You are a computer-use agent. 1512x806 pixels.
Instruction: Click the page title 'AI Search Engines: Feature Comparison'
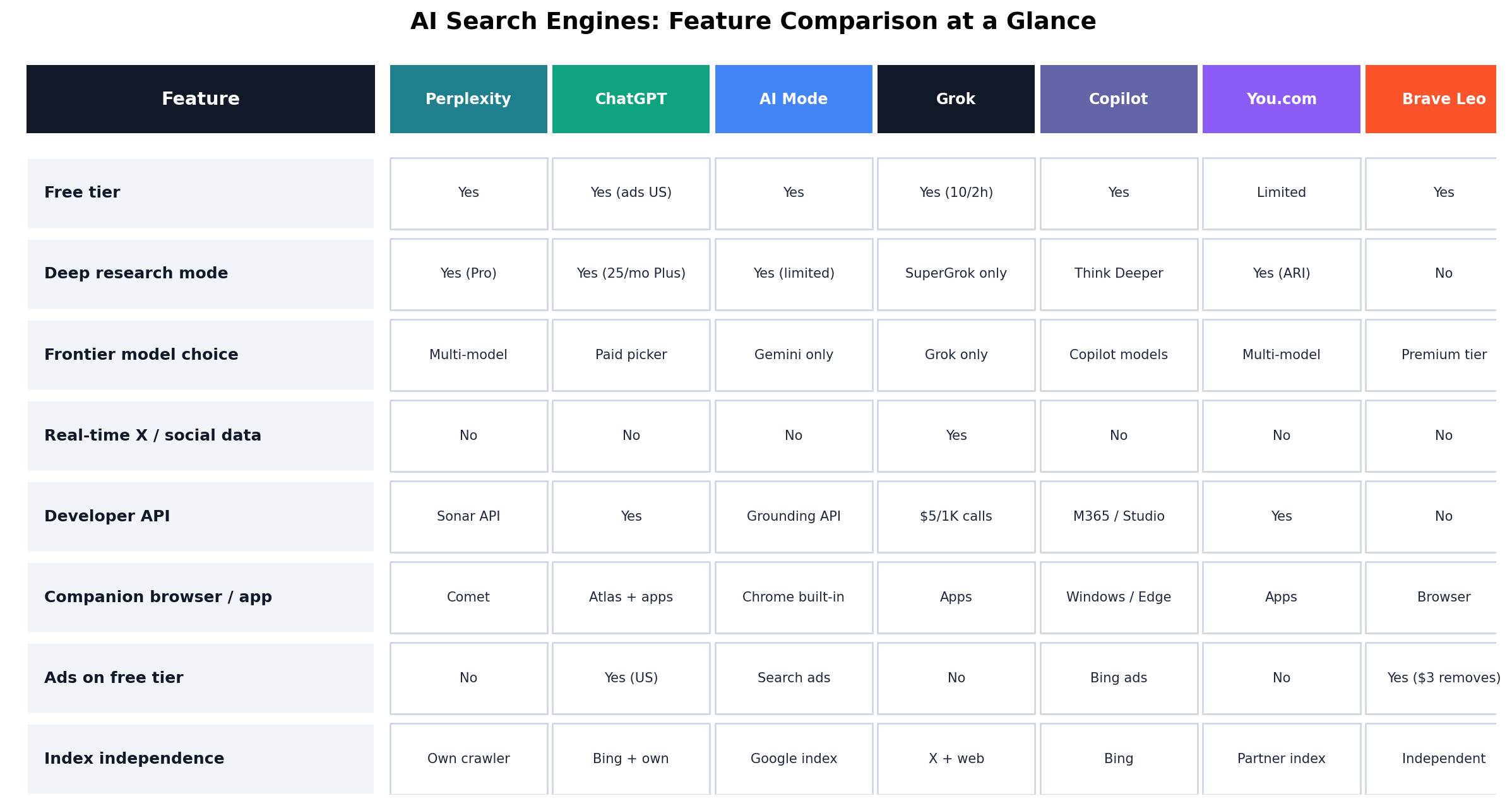click(753, 21)
